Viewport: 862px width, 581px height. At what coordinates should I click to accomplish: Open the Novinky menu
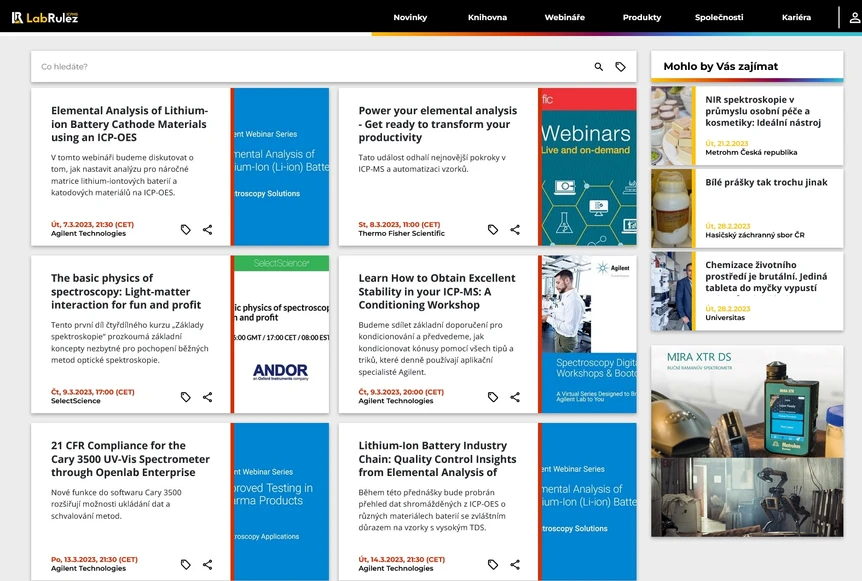click(x=410, y=17)
